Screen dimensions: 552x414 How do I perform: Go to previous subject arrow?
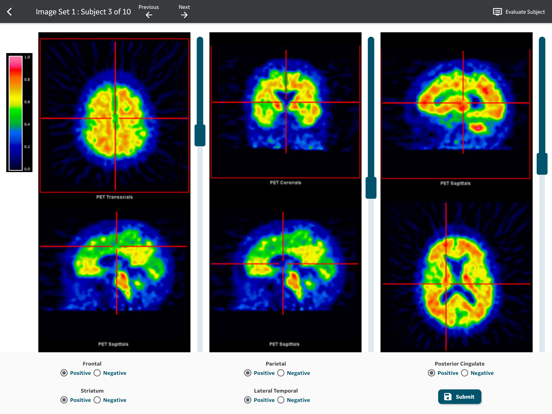149,15
